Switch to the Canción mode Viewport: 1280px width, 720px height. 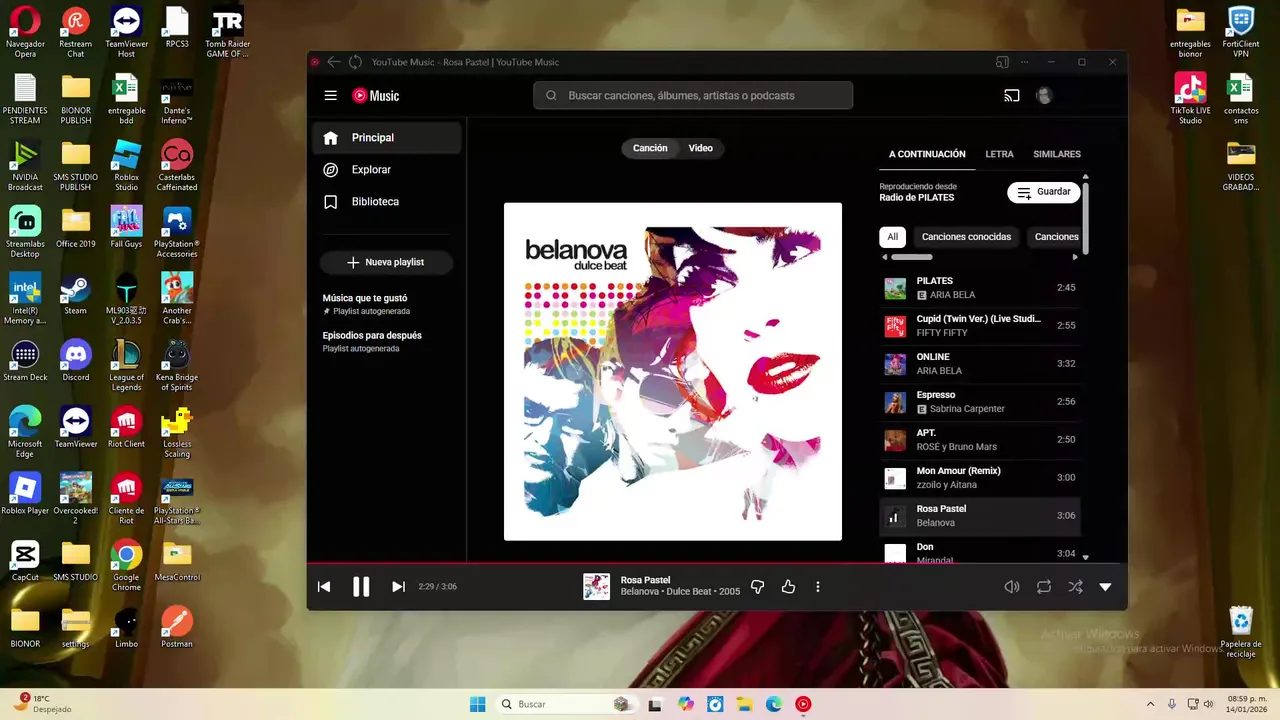coord(650,148)
